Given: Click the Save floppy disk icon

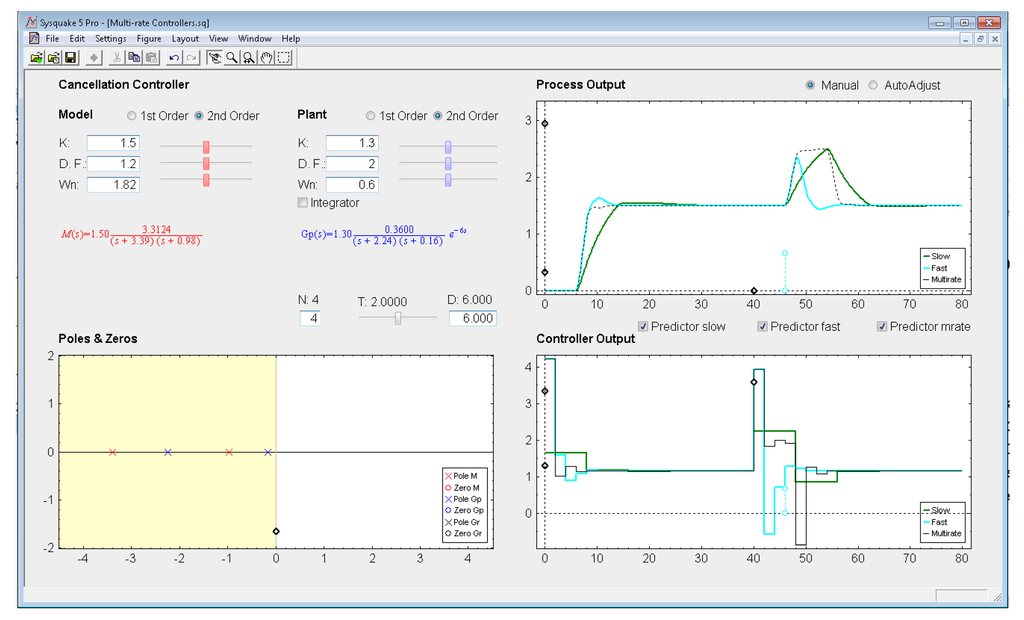Looking at the screenshot, I should [x=70, y=58].
